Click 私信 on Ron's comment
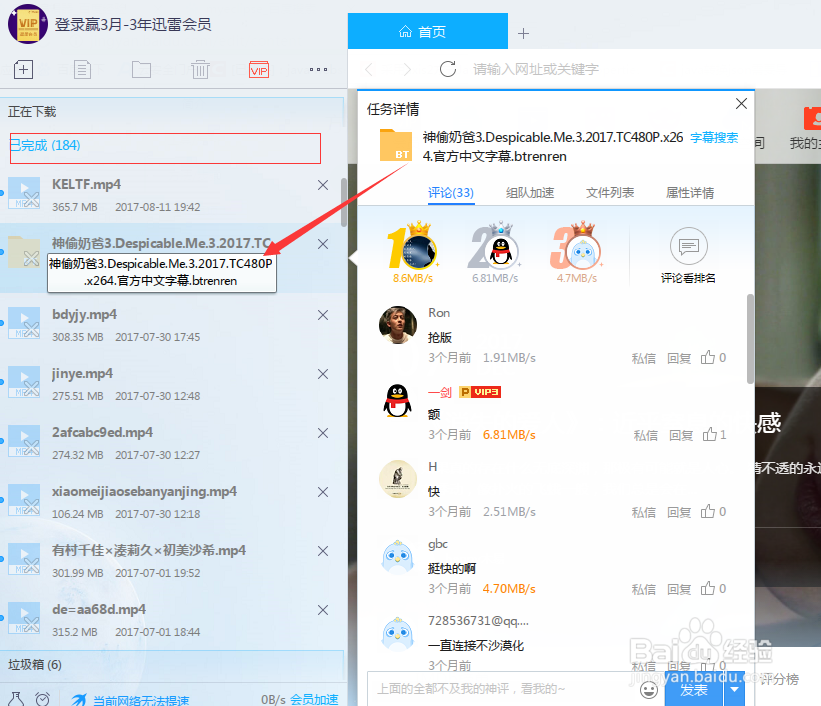Image resolution: width=821 pixels, height=706 pixels. (x=644, y=358)
